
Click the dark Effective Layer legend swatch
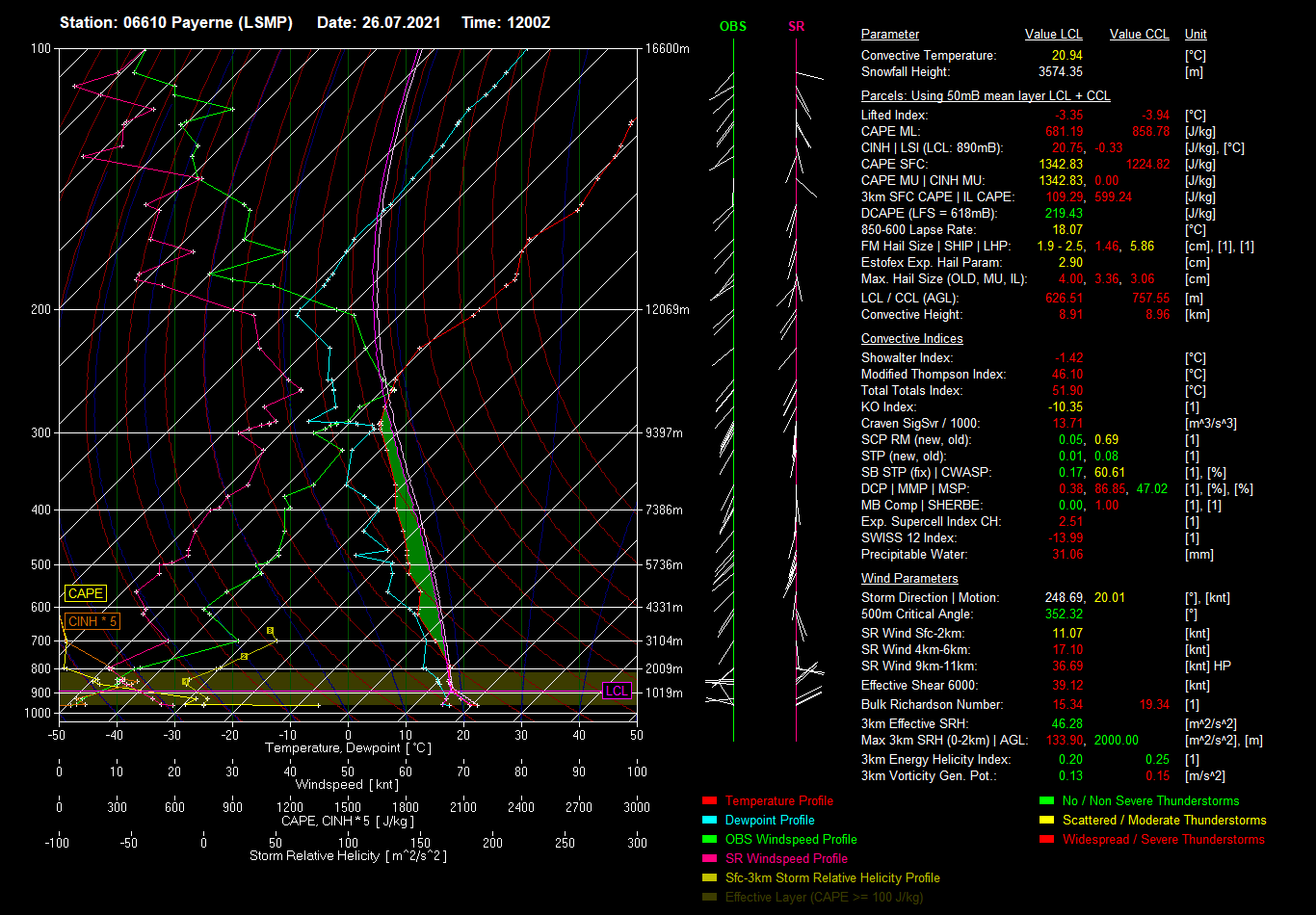click(709, 898)
